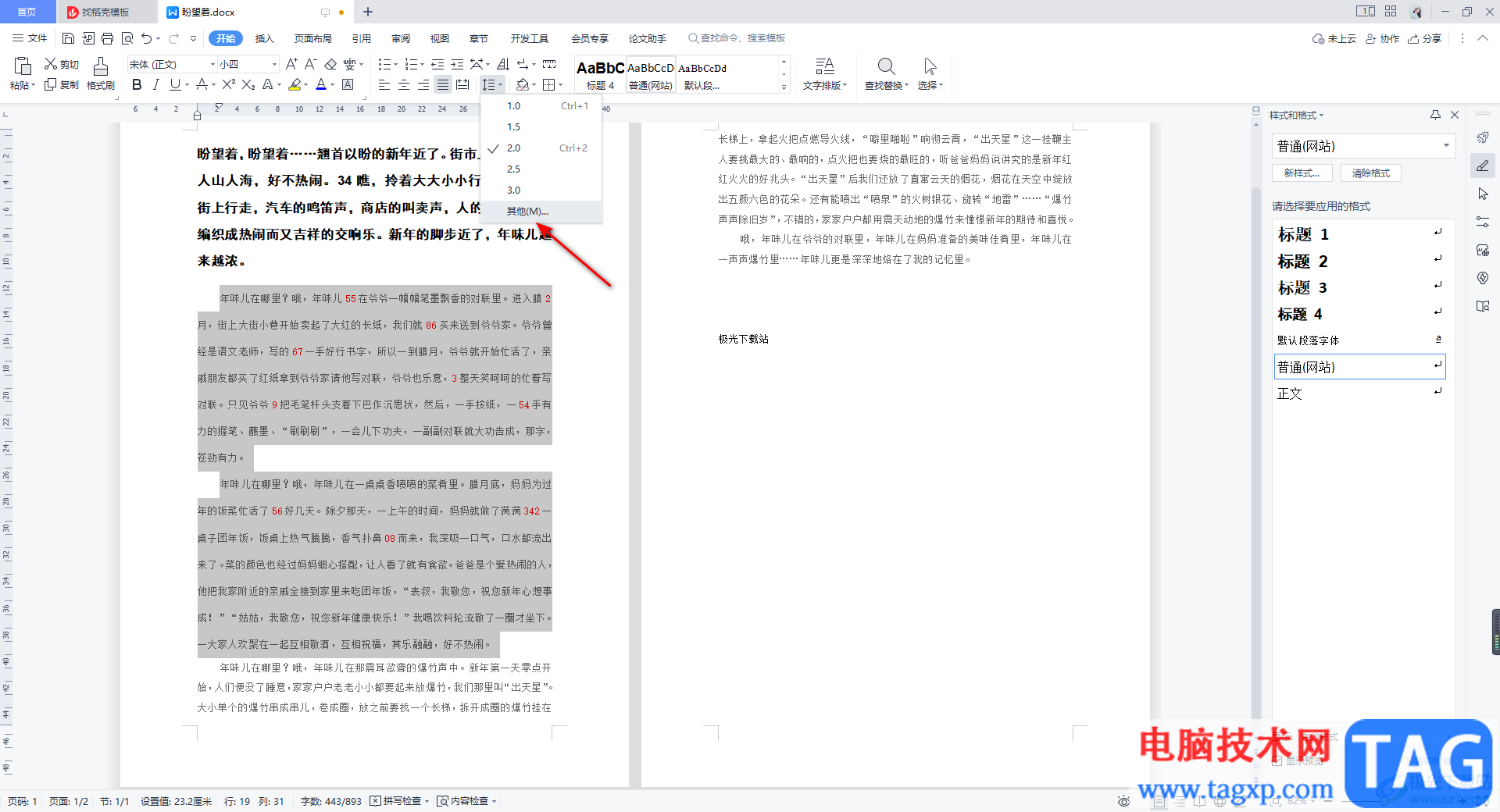Image resolution: width=1500 pixels, height=812 pixels.
Task: Apply 正文 style from styles list
Action: pyautogui.click(x=1359, y=394)
